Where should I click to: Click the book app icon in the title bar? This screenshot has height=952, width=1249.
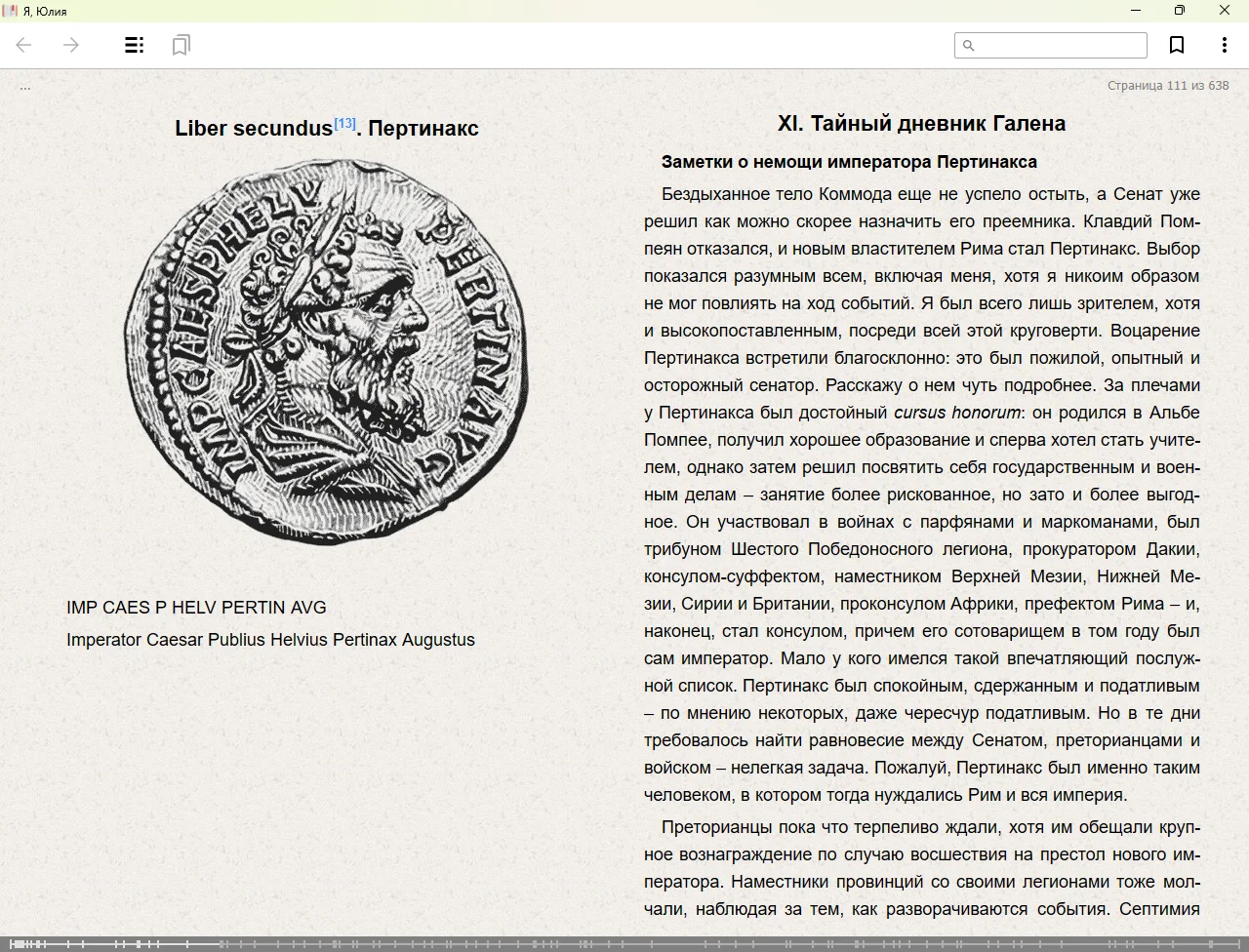11,11
